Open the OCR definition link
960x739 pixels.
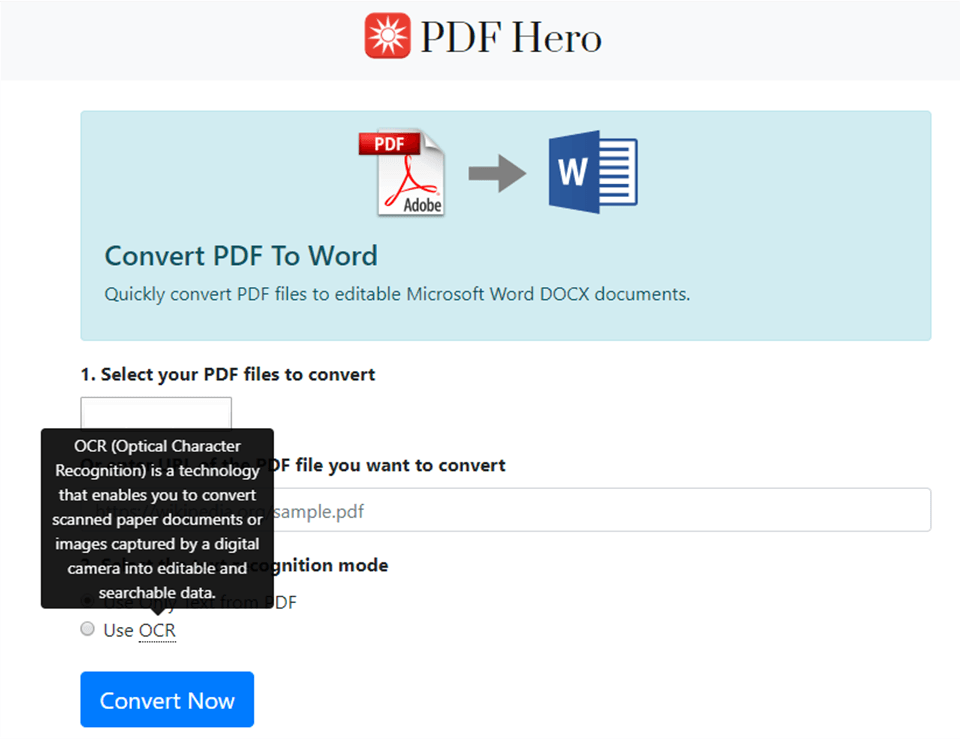click(159, 630)
